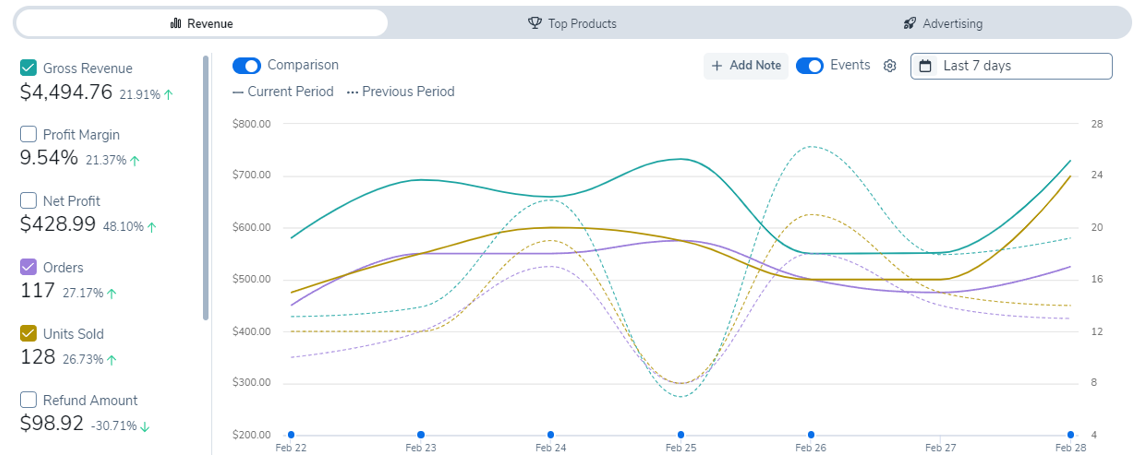
Task: Switch to the Top Products tab
Action: click(572, 23)
